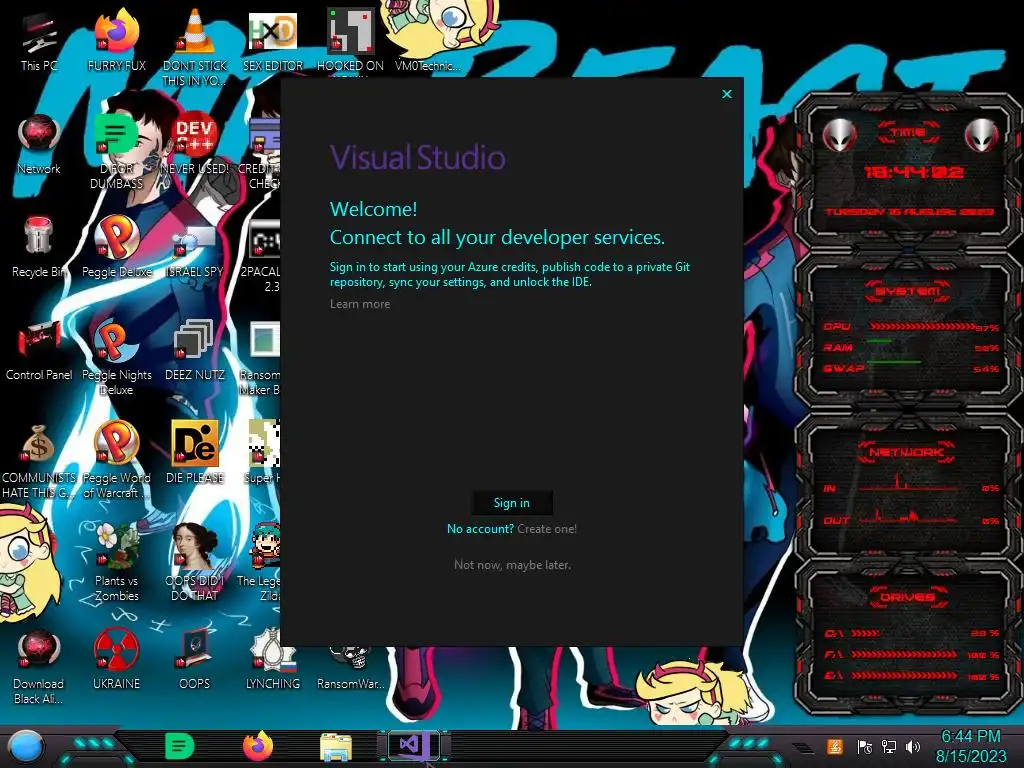Open the HOOKED ON desktop shortcut
Viewport: 1024px width, 768px height.
click(350, 41)
